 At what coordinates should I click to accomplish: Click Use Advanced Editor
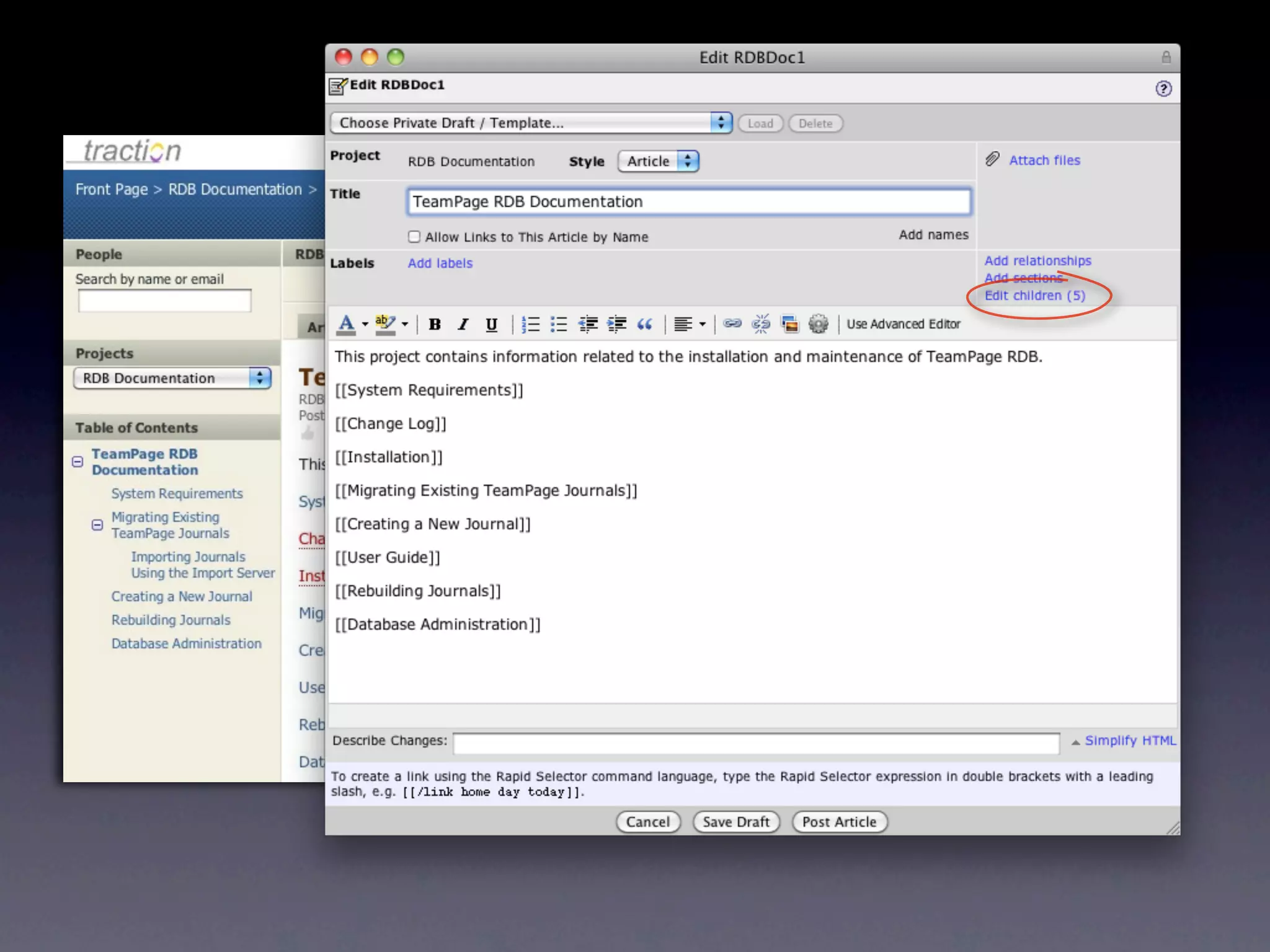coord(903,324)
